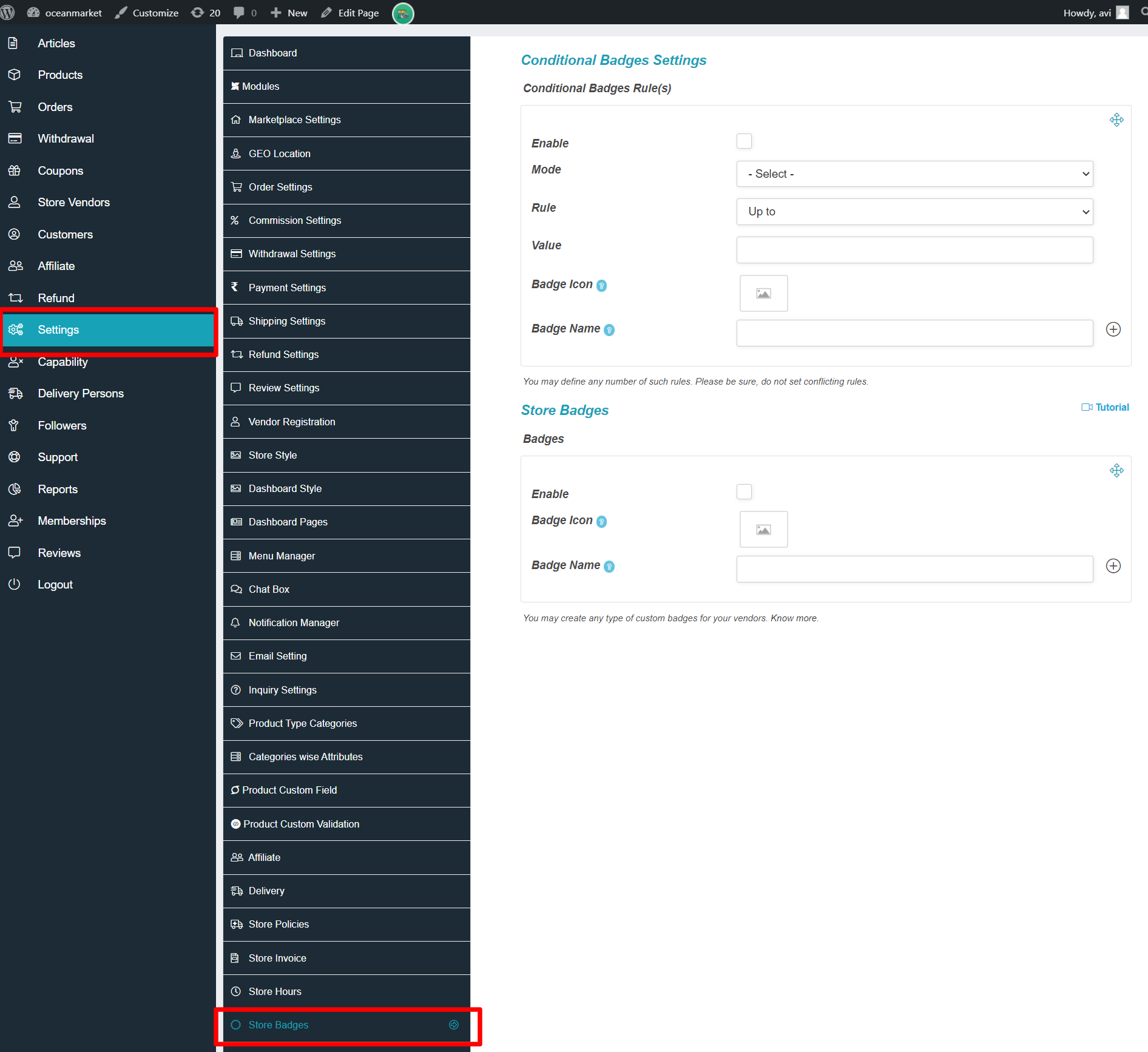This screenshot has width=1148, height=1052.
Task: Open comments bubble showing 0
Action: pos(245,13)
